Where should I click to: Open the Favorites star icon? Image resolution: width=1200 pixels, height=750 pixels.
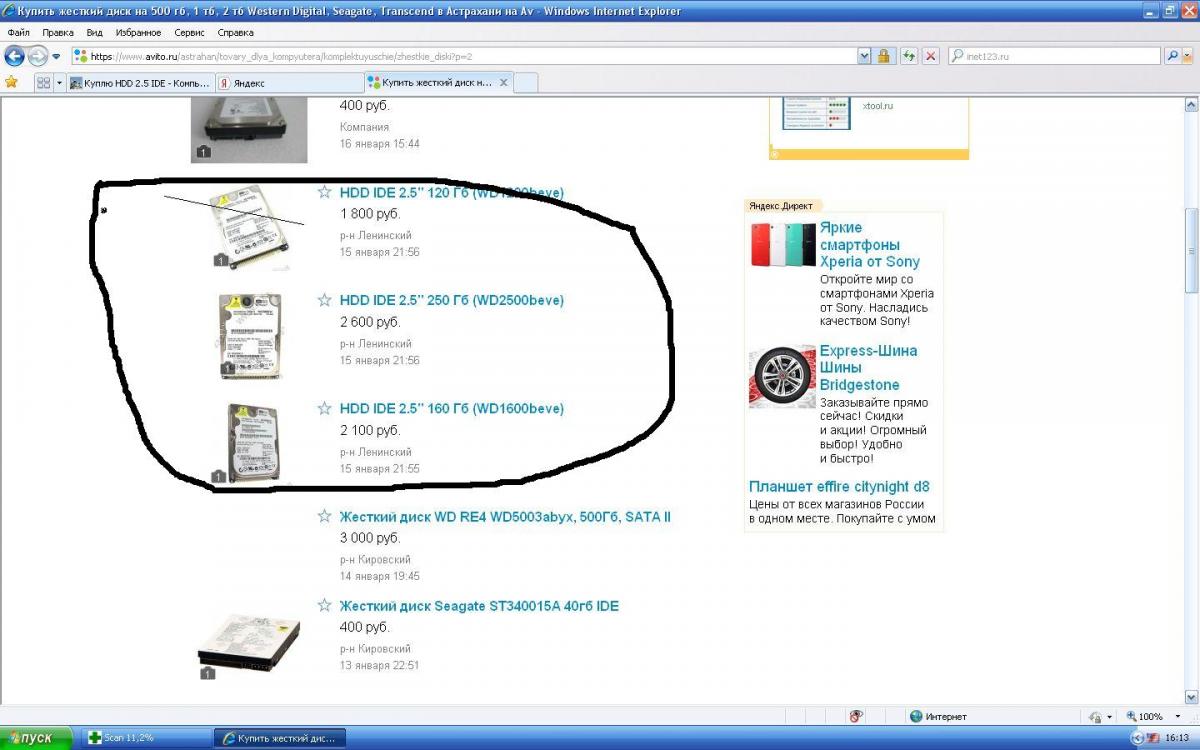pyautogui.click(x=12, y=82)
